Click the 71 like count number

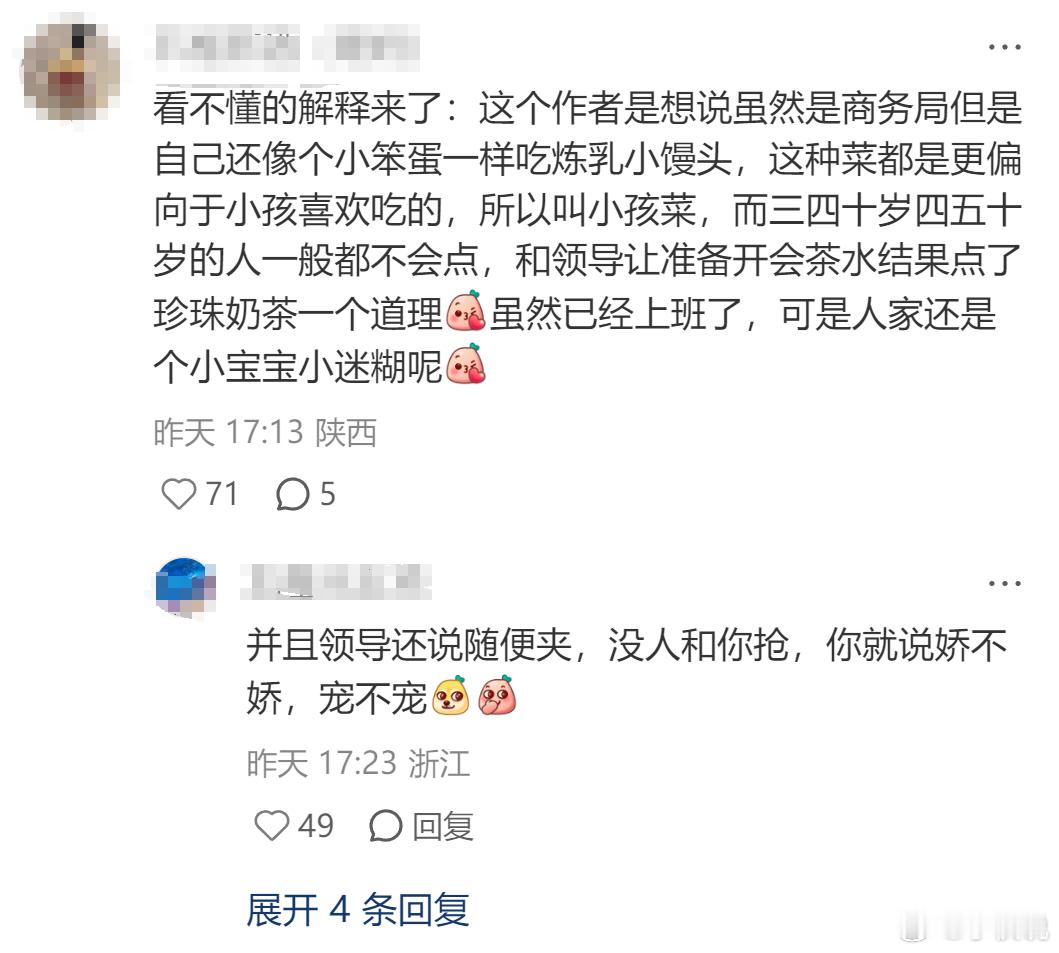pos(222,494)
